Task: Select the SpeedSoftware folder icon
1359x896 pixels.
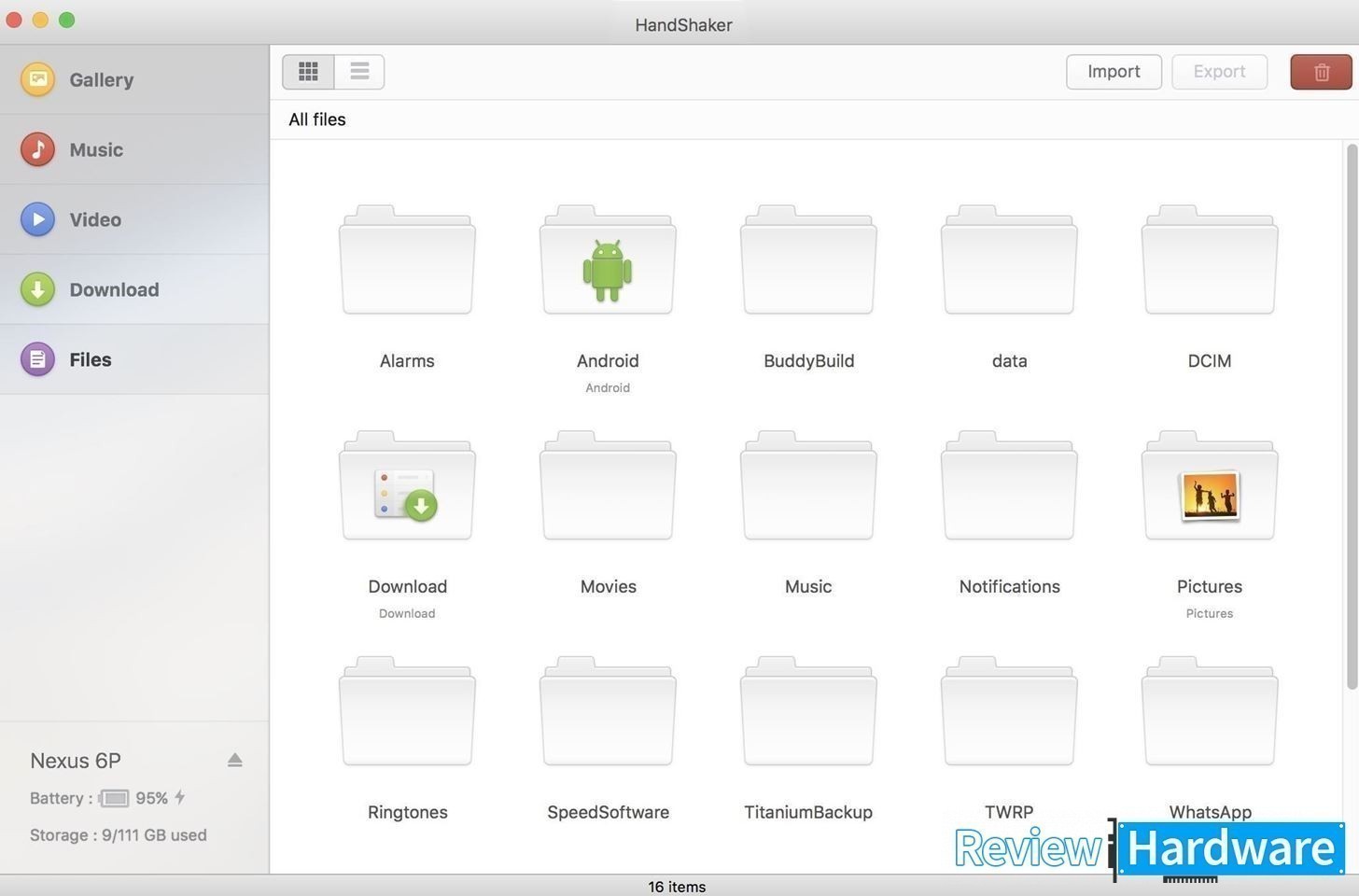Action: [x=608, y=711]
